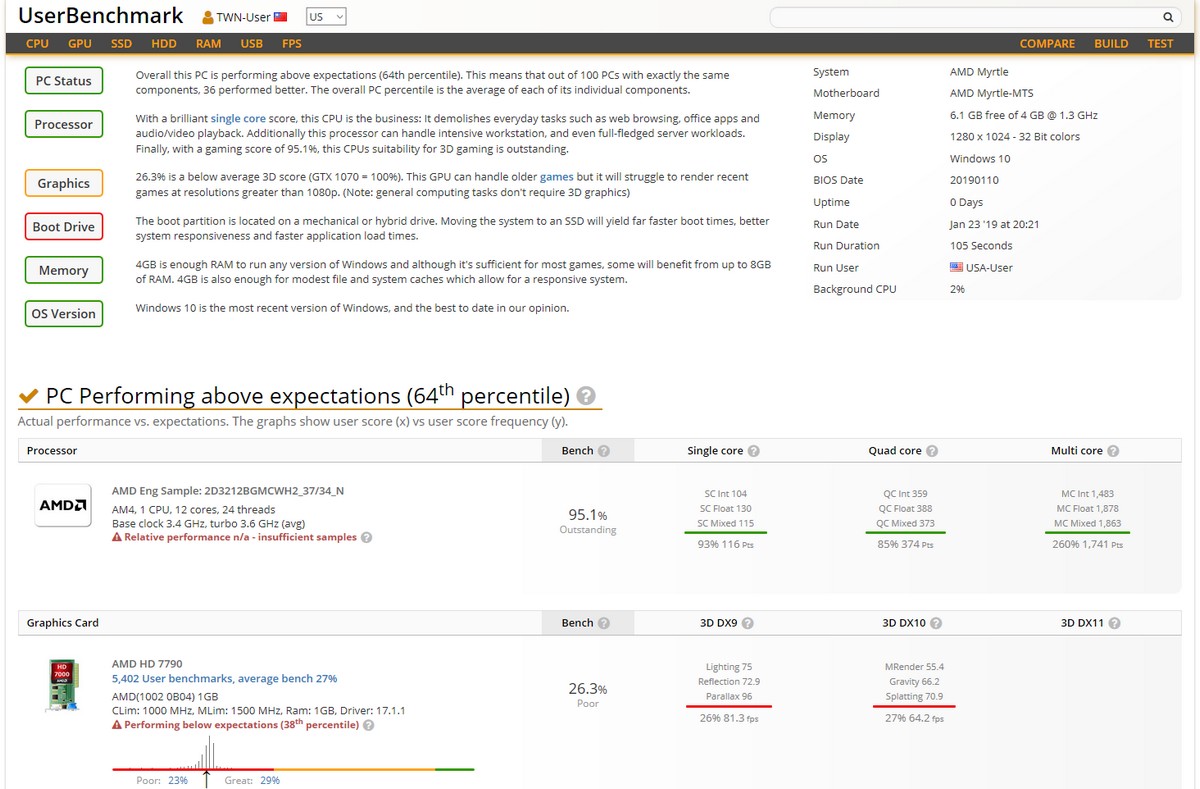Click help icon after insufficient samples warning
This screenshot has height=789, width=1200.
[x=366, y=537]
